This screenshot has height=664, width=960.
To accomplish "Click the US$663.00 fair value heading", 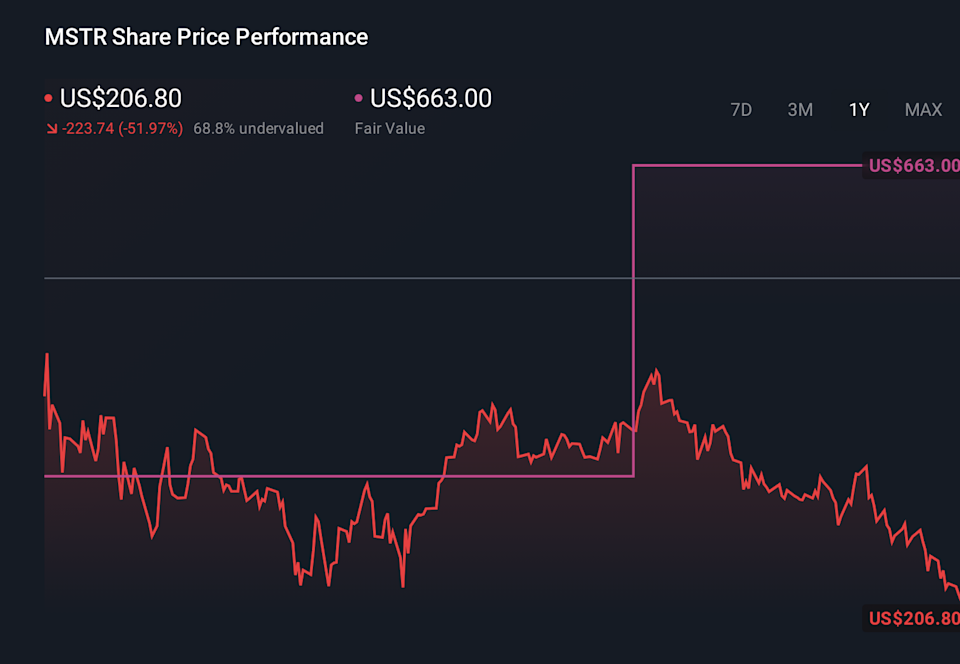I will (x=431, y=99).
